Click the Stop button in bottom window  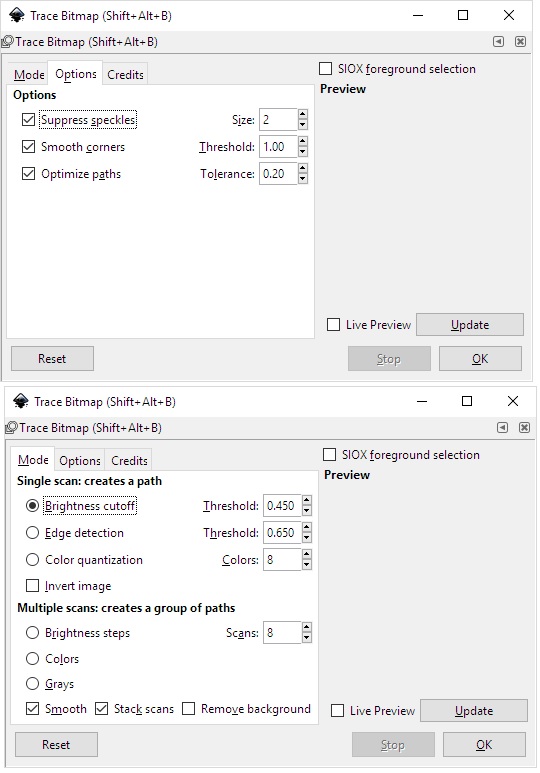coord(393,744)
